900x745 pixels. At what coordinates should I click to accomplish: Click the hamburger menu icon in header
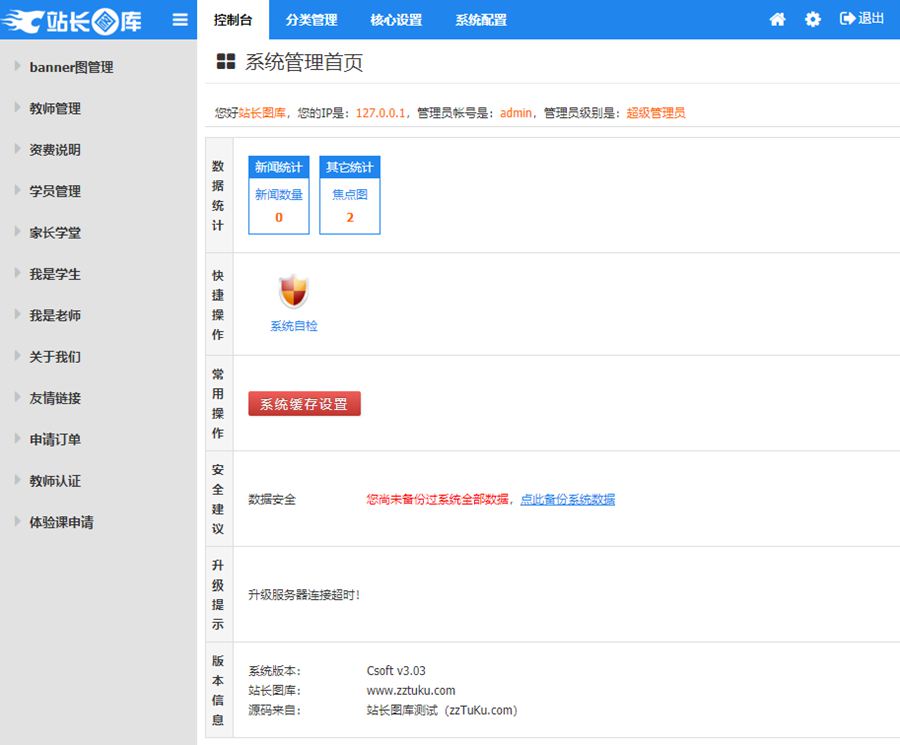click(x=180, y=20)
